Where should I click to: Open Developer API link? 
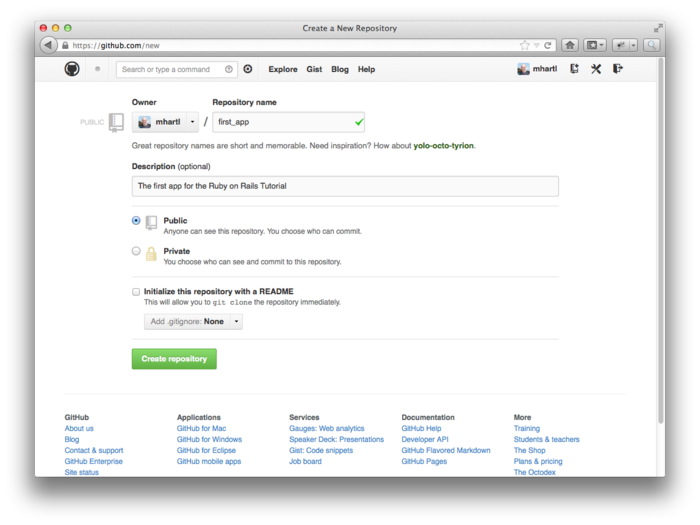tap(425, 439)
